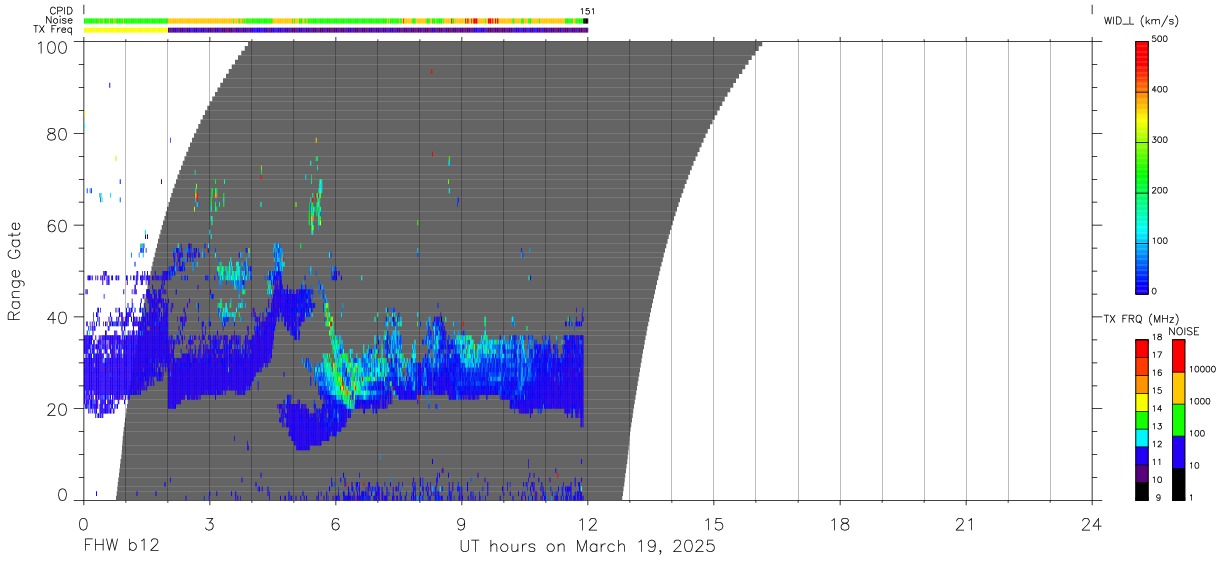This screenshot has width=1228, height=567.
Task: Click the WID⊥ (km/s) velocity width colorbar
Action: pos(1142,166)
